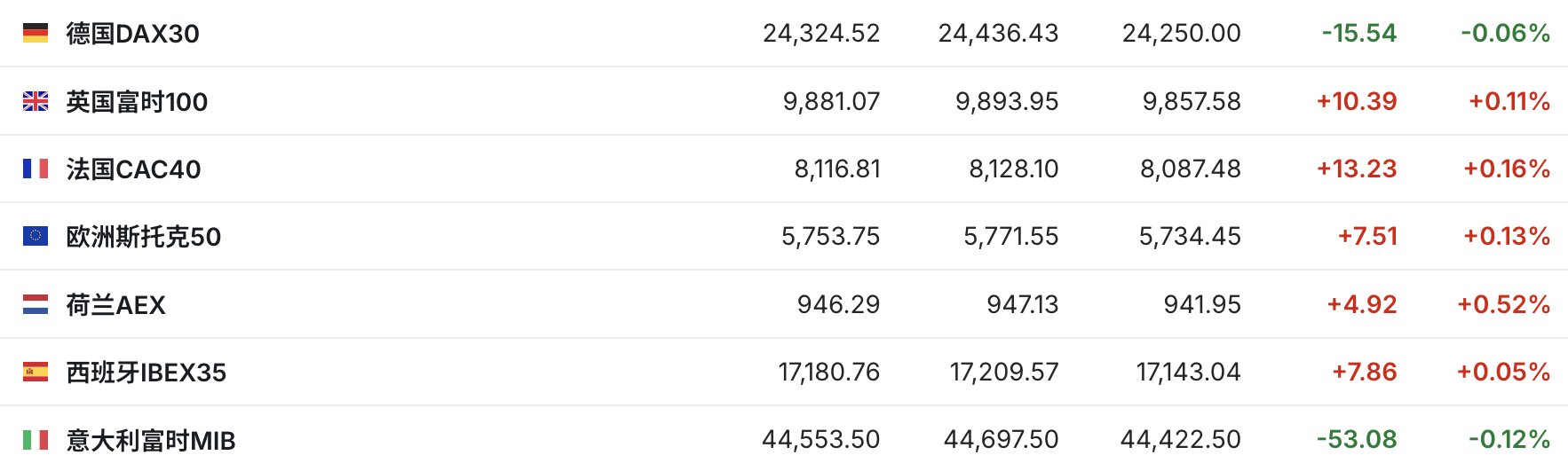
Task: Click the German flag icon
Action: tap(36, 34)
